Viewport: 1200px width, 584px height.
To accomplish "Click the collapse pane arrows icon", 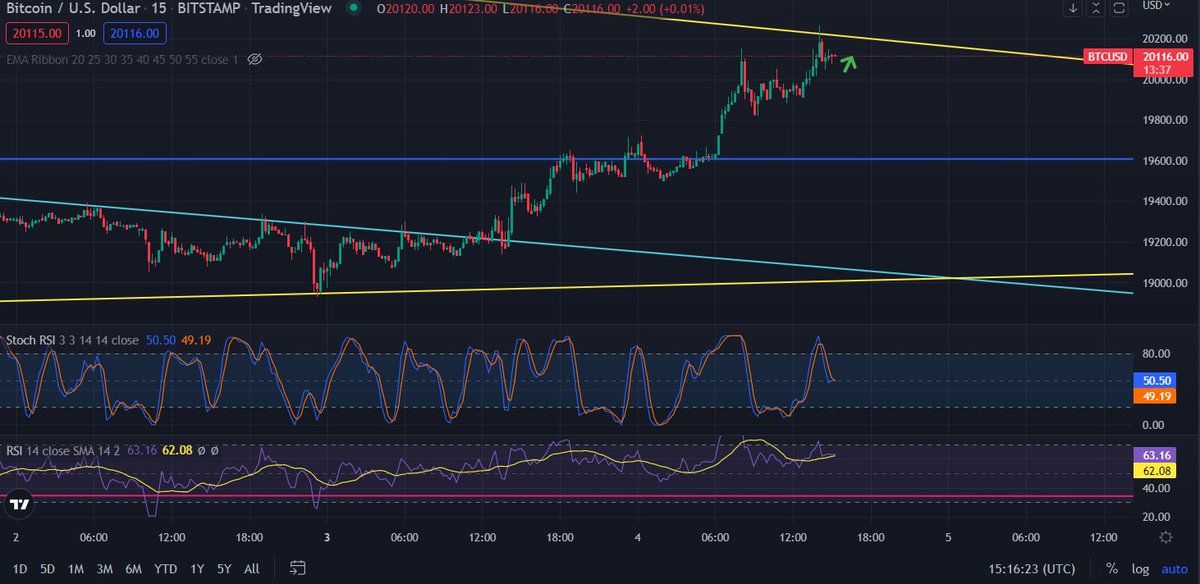I will click(1097, 8).
